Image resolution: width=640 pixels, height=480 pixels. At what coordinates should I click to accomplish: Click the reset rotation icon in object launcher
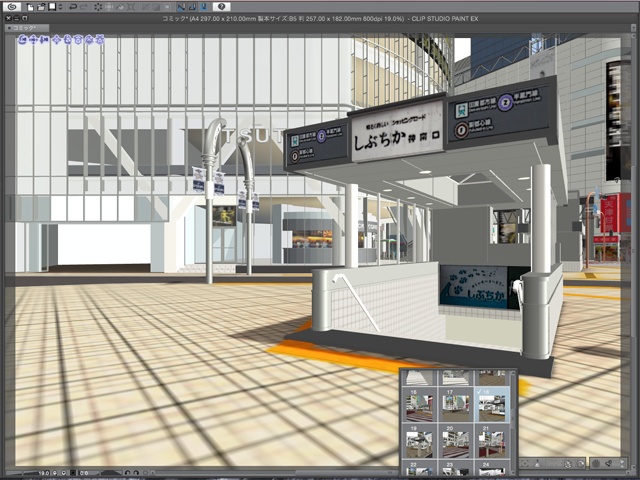point(567,464)
